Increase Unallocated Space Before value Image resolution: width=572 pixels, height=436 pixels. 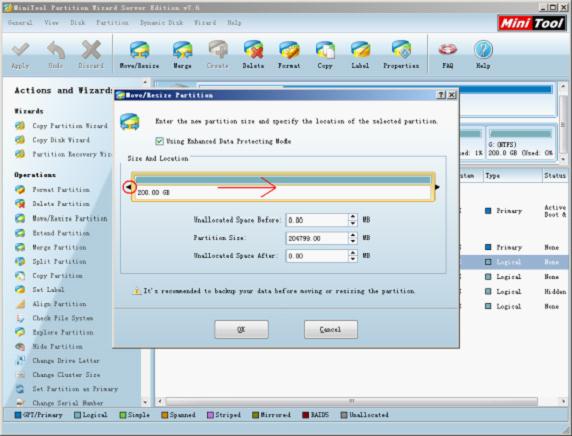pyautogui.click(x=352, y=217)
